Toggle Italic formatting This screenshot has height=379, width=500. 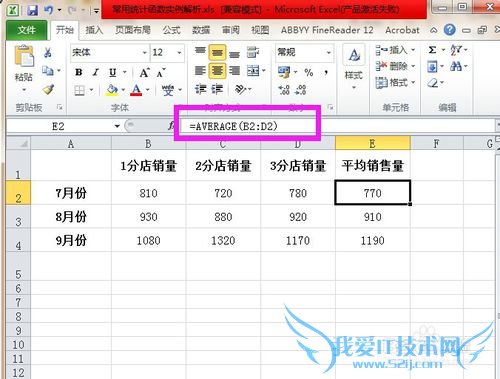96,72
